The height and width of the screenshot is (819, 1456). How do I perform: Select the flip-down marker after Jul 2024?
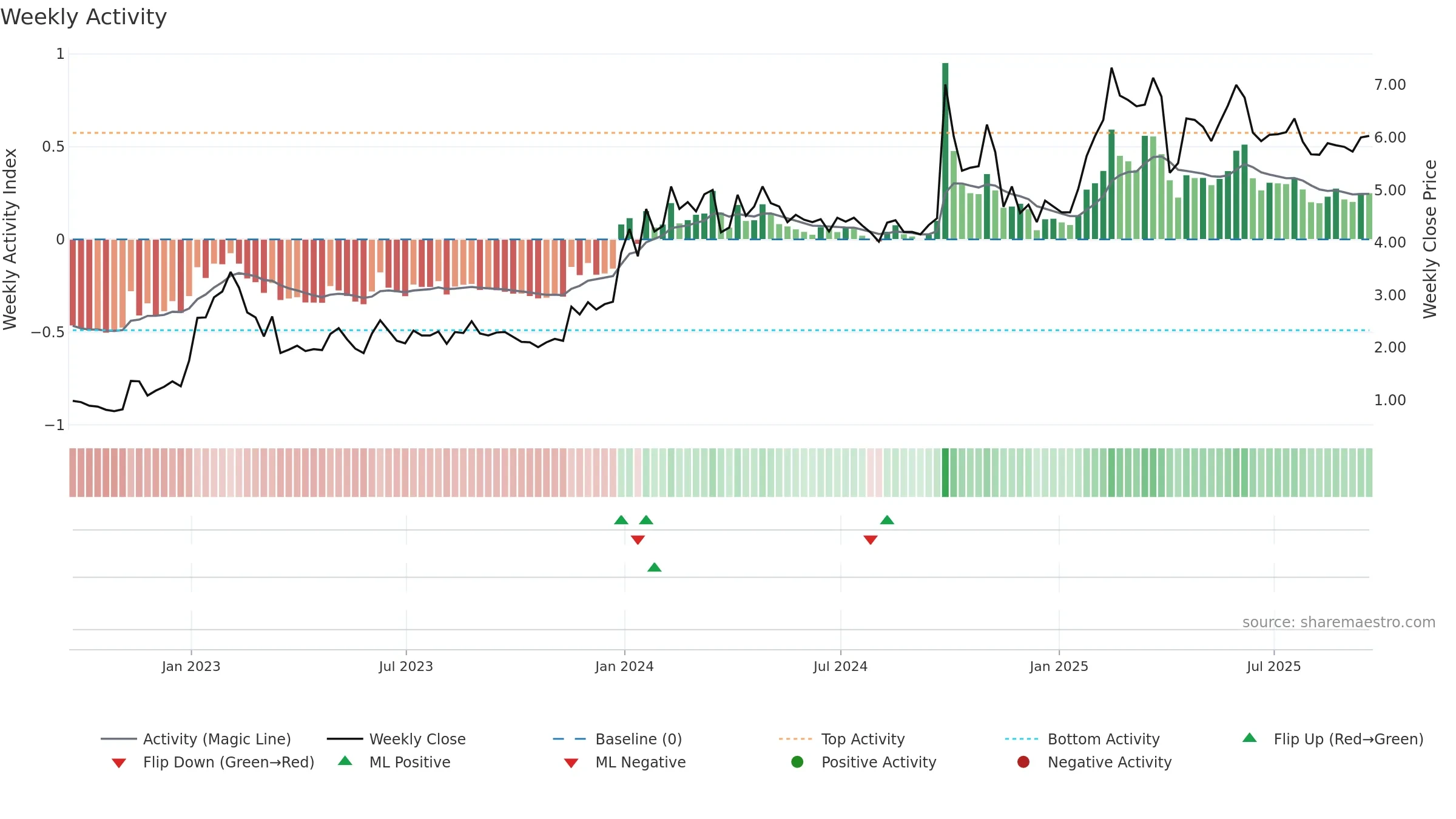tap(871, 540)
